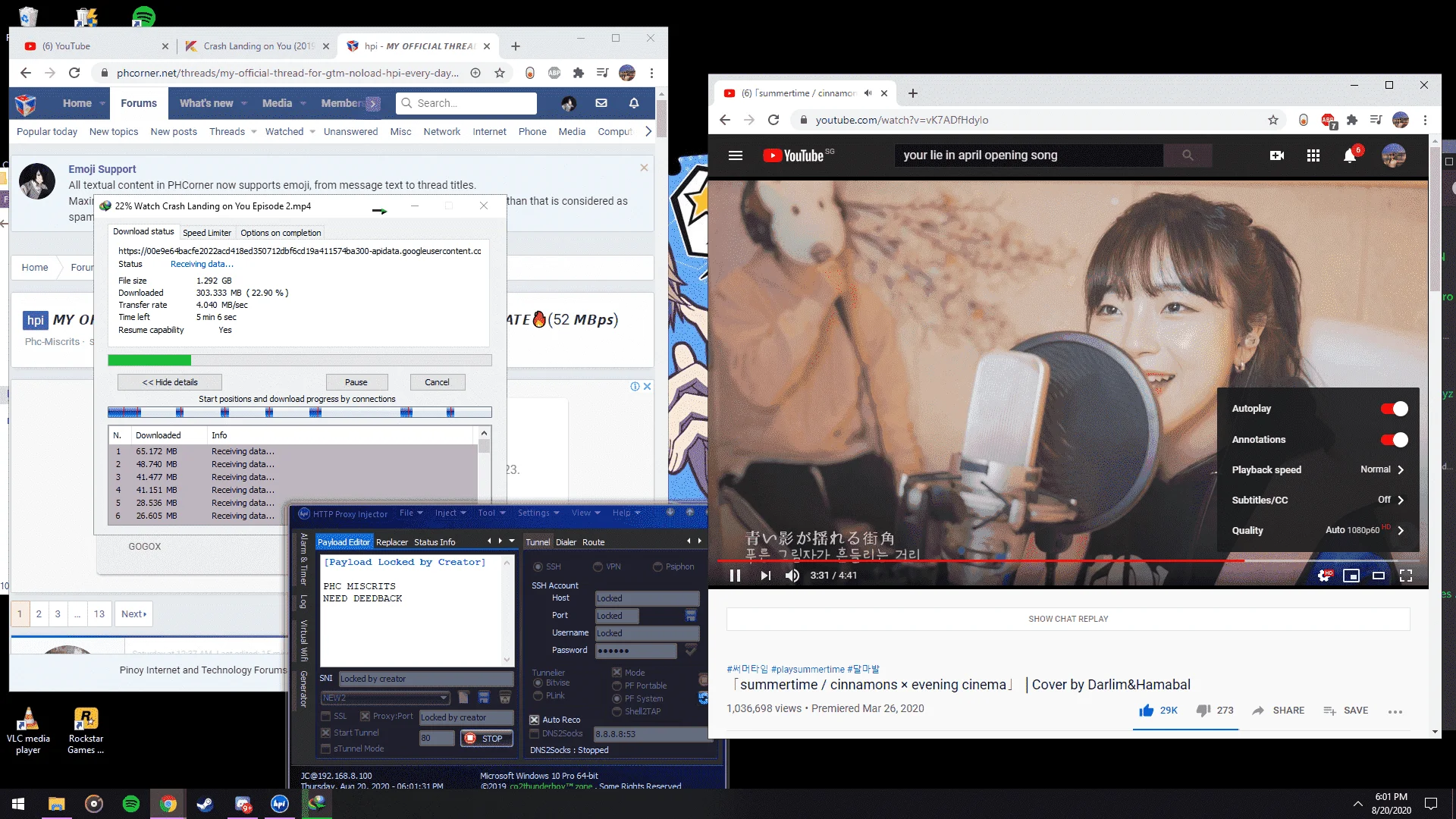The image size is (1456, 819).
Task: Expand the Quality setting option
Action: point(1318,530)
